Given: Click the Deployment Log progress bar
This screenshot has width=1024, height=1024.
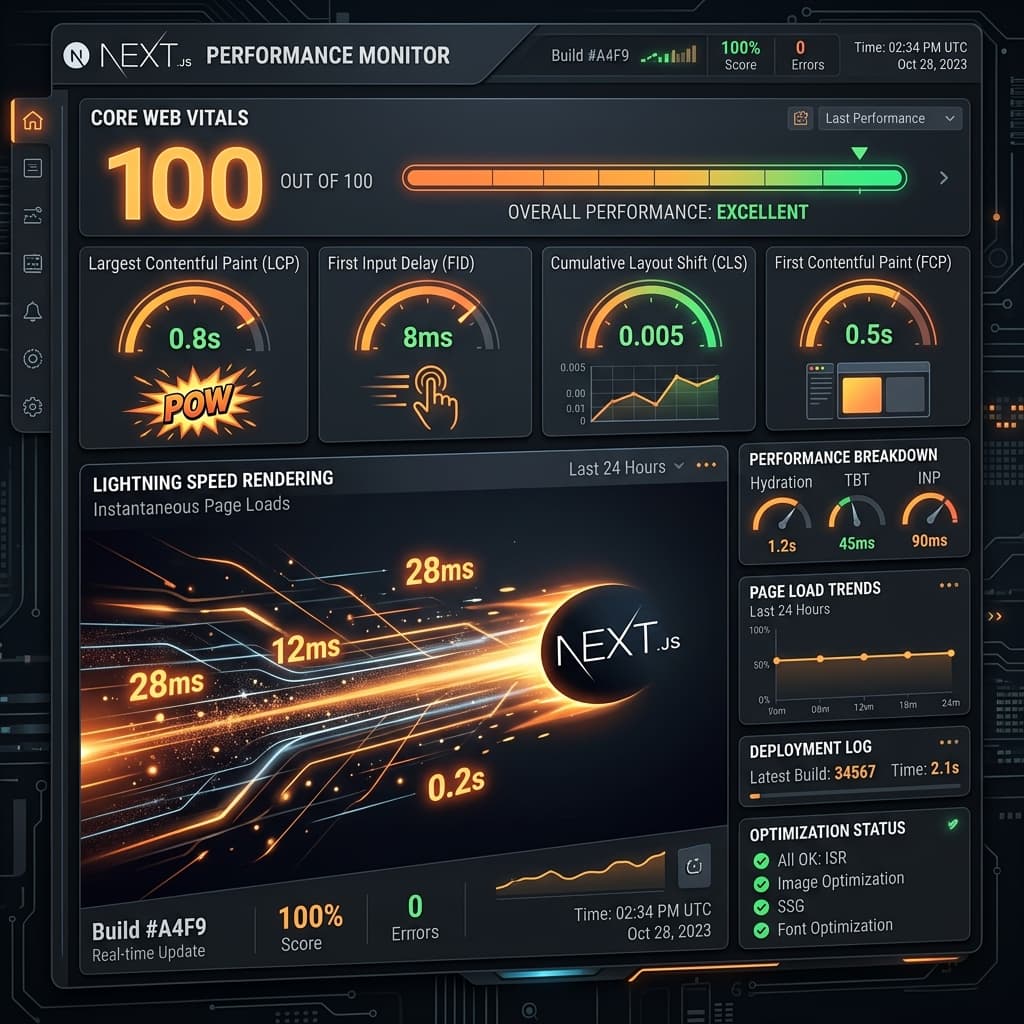Looking at the screenshot, I should 855,793.
